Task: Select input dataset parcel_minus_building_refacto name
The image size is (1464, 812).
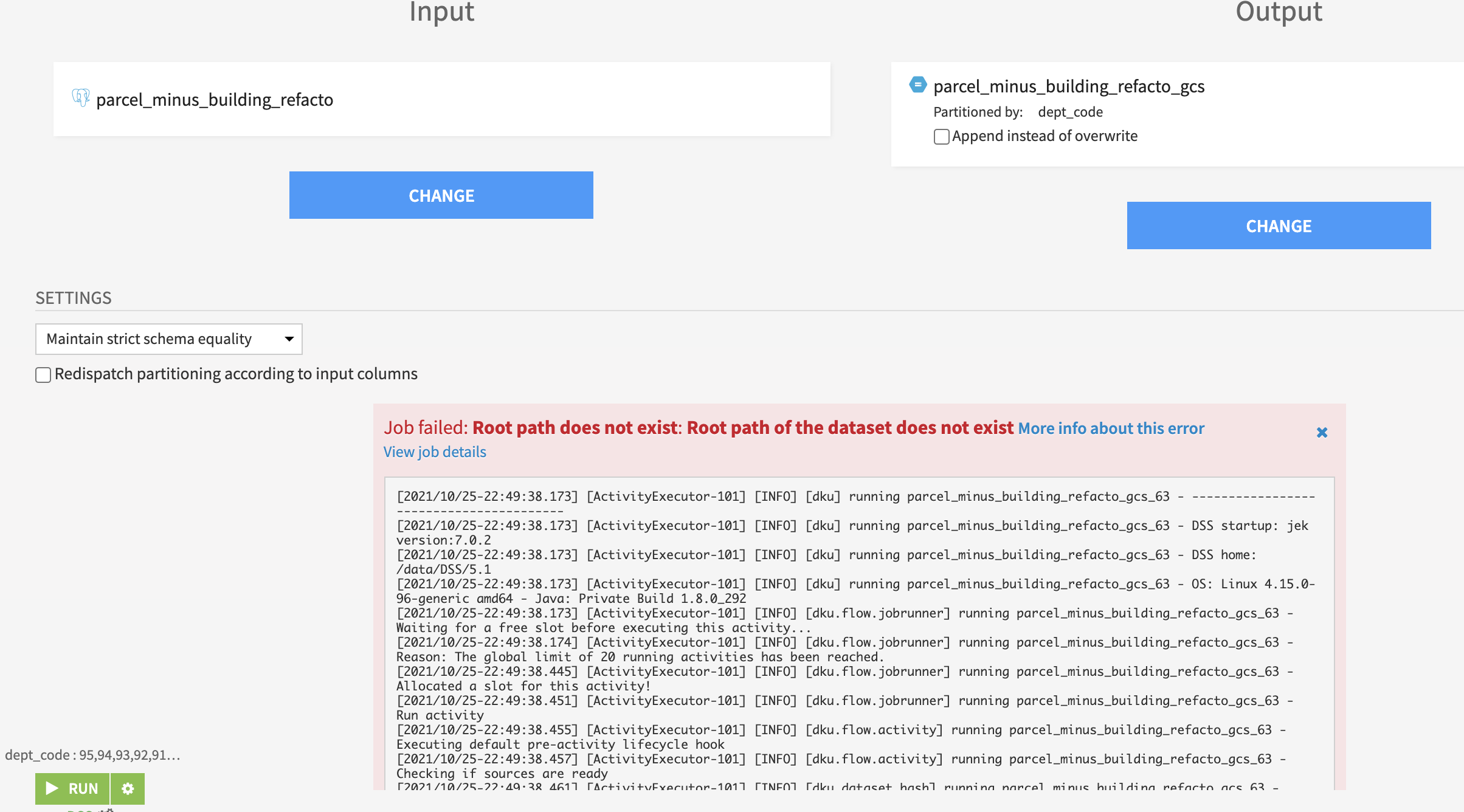Action: click(215, 100)
